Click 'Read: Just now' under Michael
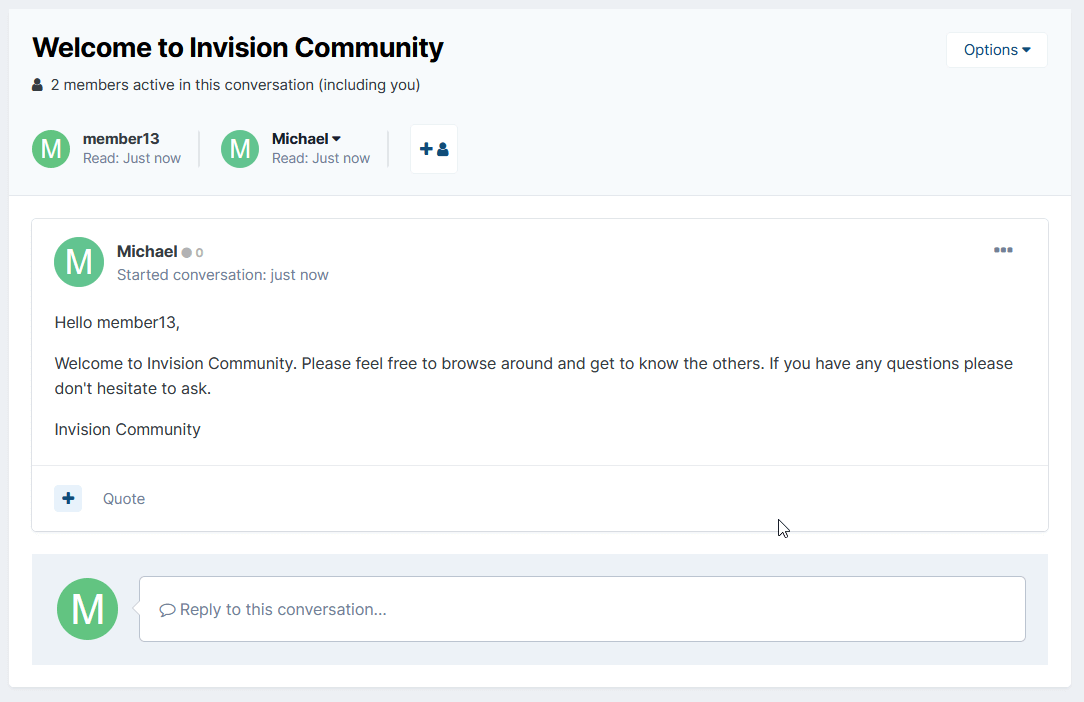 pyautogui.click(x=321, y=158)
